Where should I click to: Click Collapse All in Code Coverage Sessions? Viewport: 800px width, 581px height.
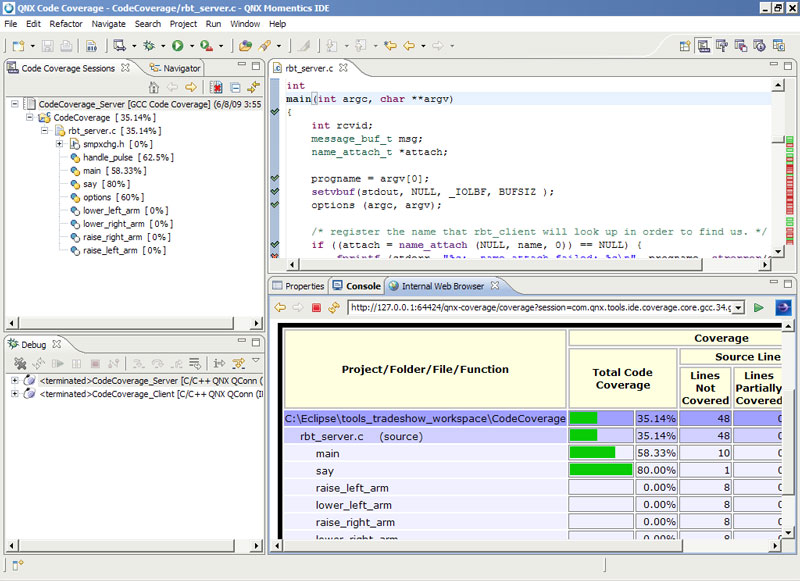(235, 88)
